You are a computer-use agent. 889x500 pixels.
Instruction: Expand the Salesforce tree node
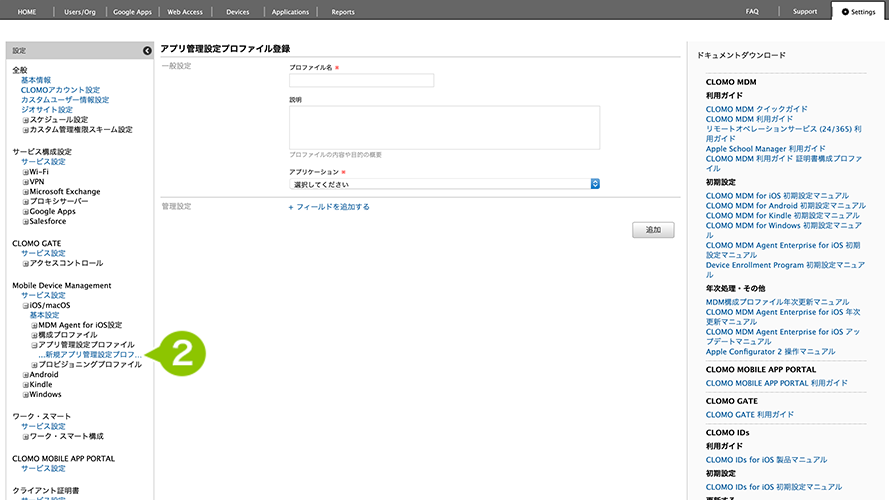point(26,222)
